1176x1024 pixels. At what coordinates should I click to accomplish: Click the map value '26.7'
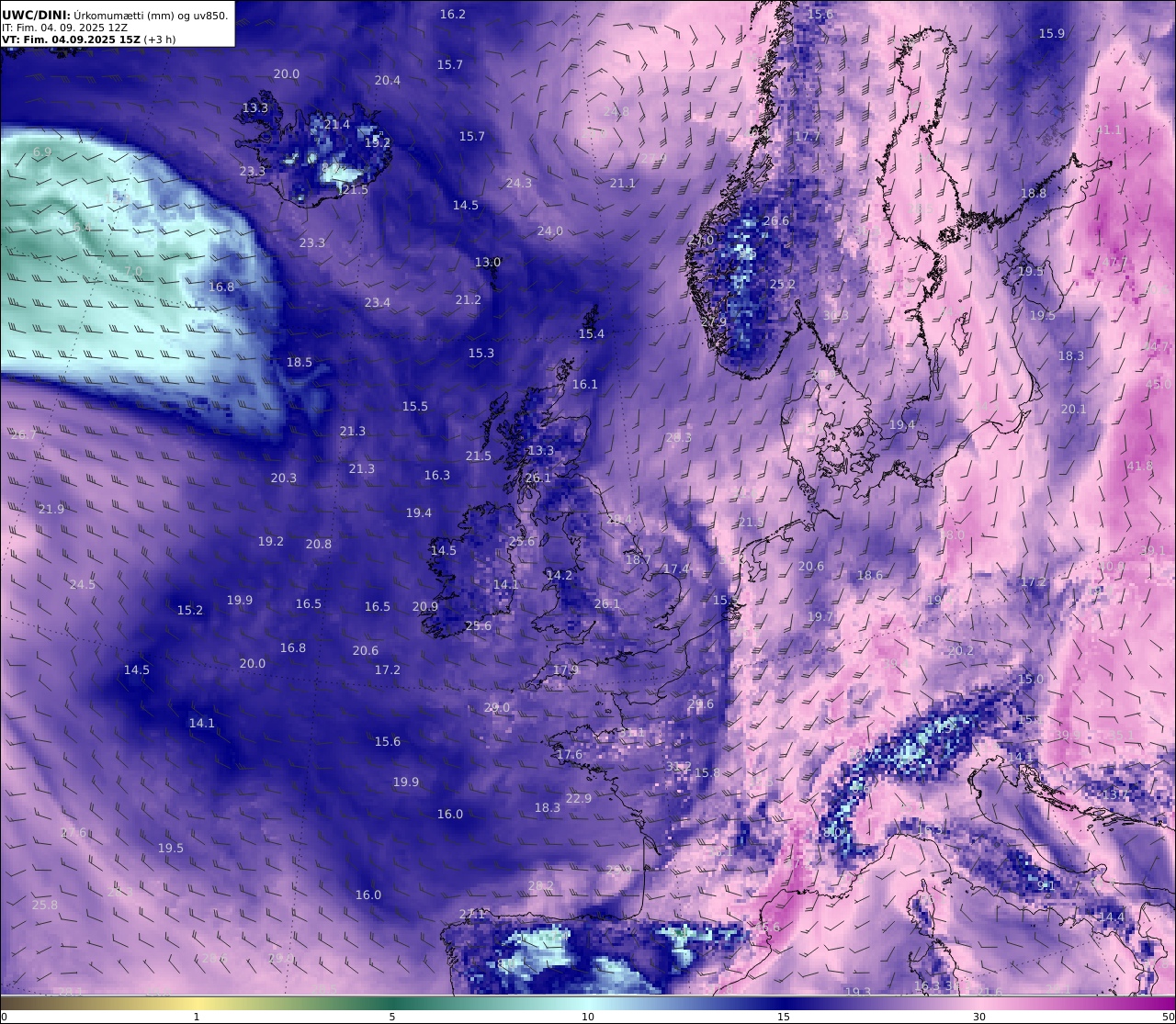click(24, 434)
